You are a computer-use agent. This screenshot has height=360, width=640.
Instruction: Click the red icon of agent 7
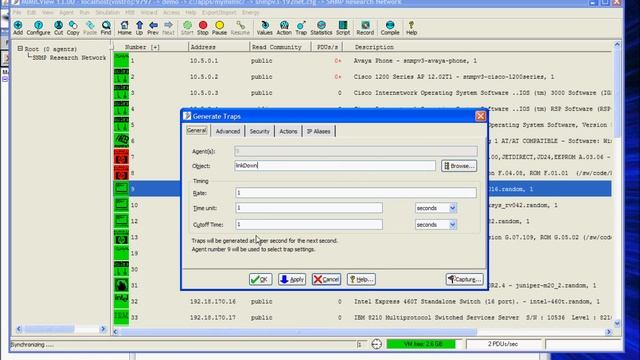coord(121,157)
